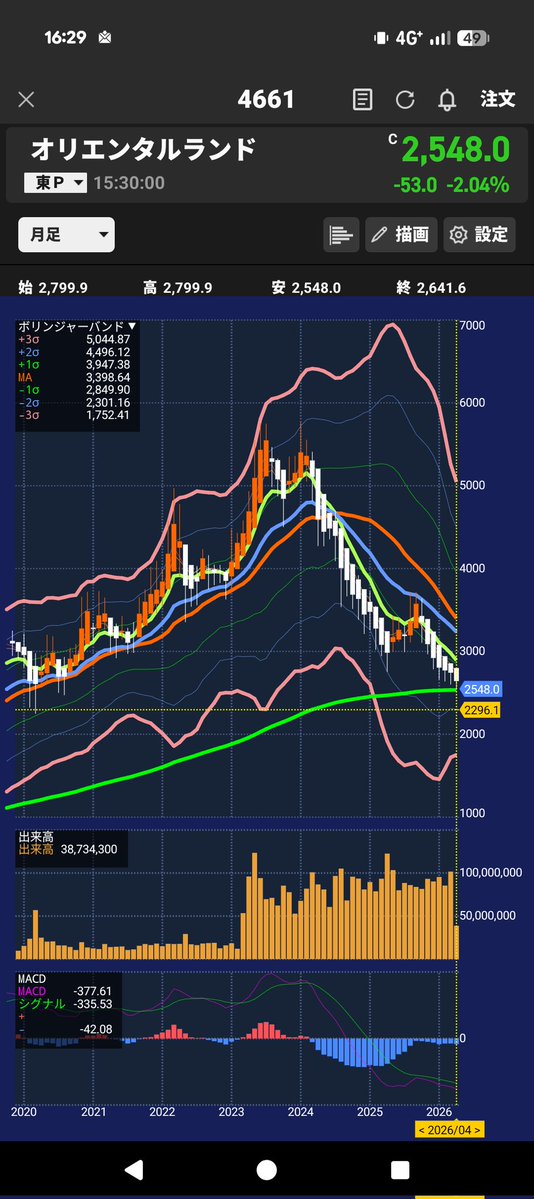Close the chart screen with X icon

pyautogui.click(x=26, y=99)
